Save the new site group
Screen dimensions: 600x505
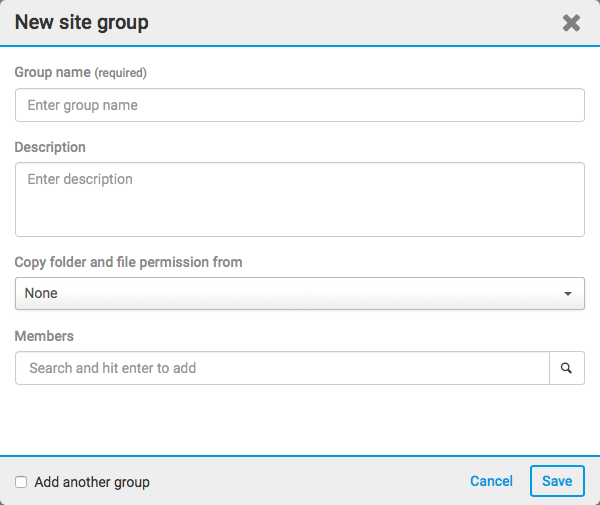pos(557,481)
